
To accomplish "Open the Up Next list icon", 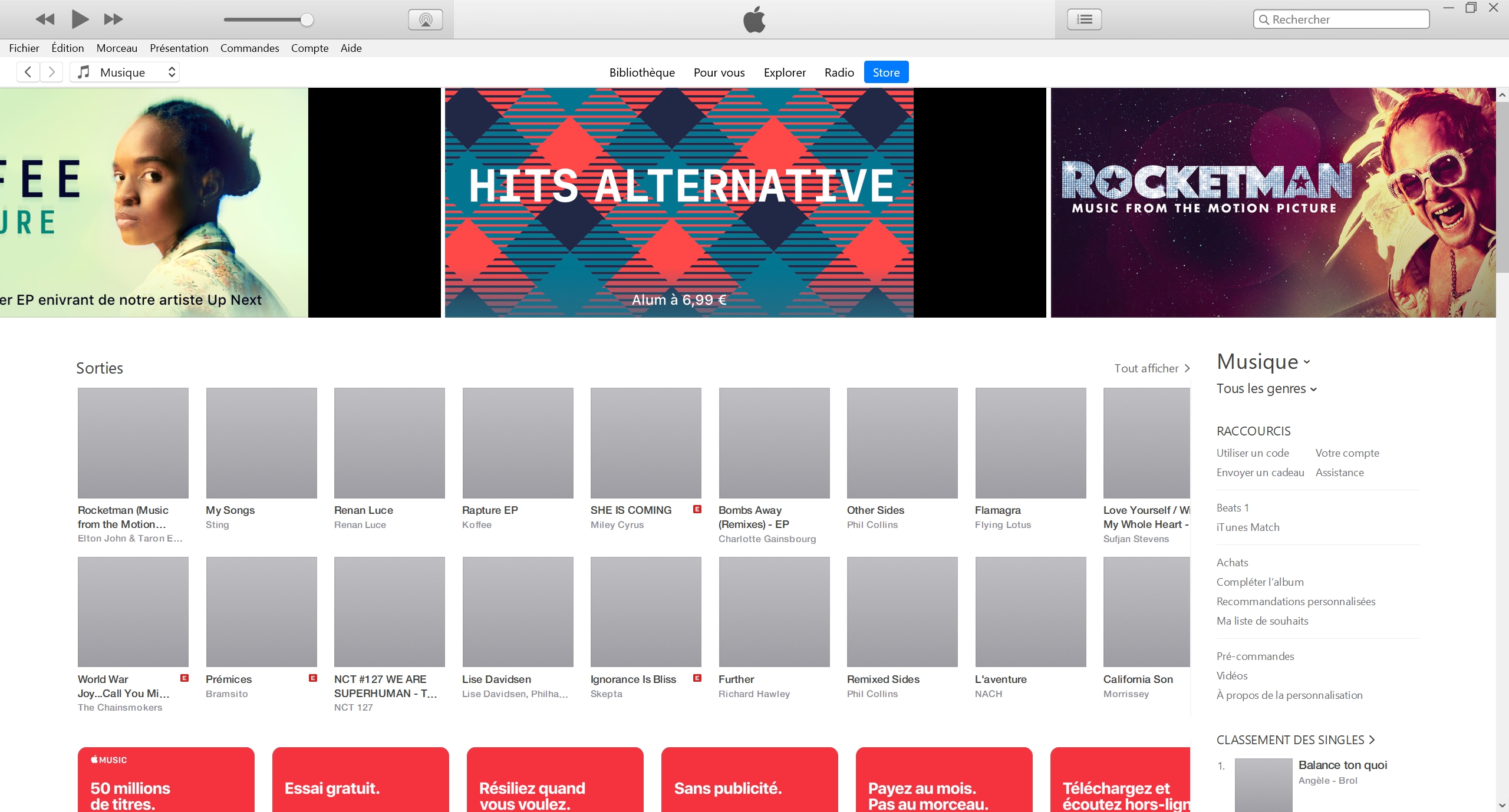I will (x=1084, y=19).
